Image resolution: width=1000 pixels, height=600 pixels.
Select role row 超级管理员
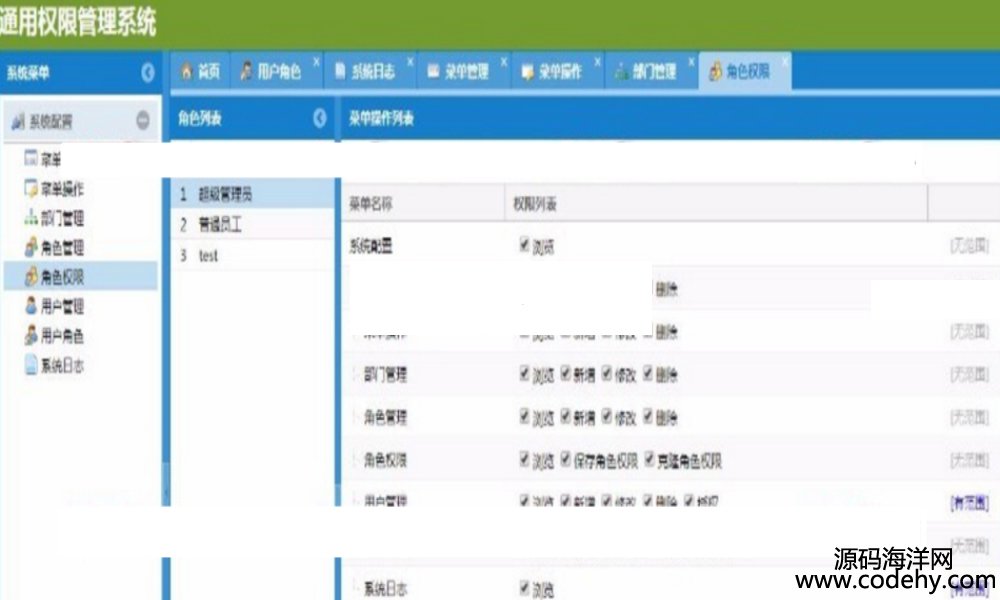pyautogui.click(x=253, y=194)
